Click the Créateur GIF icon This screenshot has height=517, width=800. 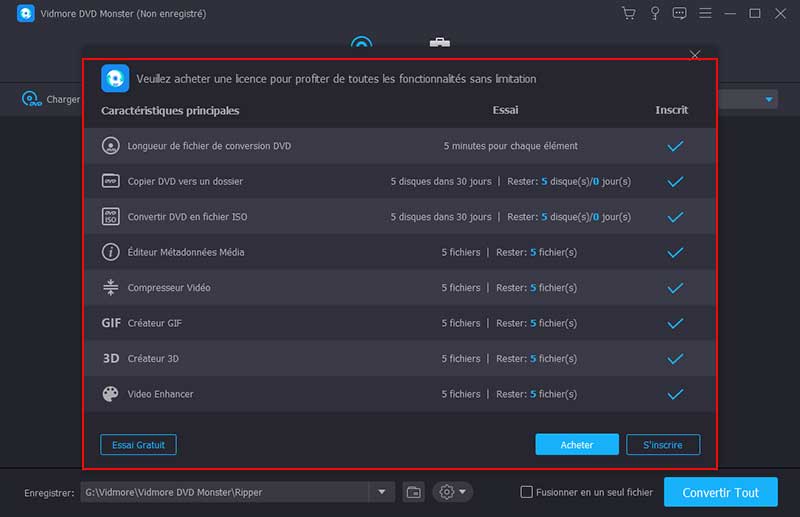[111, 323]
